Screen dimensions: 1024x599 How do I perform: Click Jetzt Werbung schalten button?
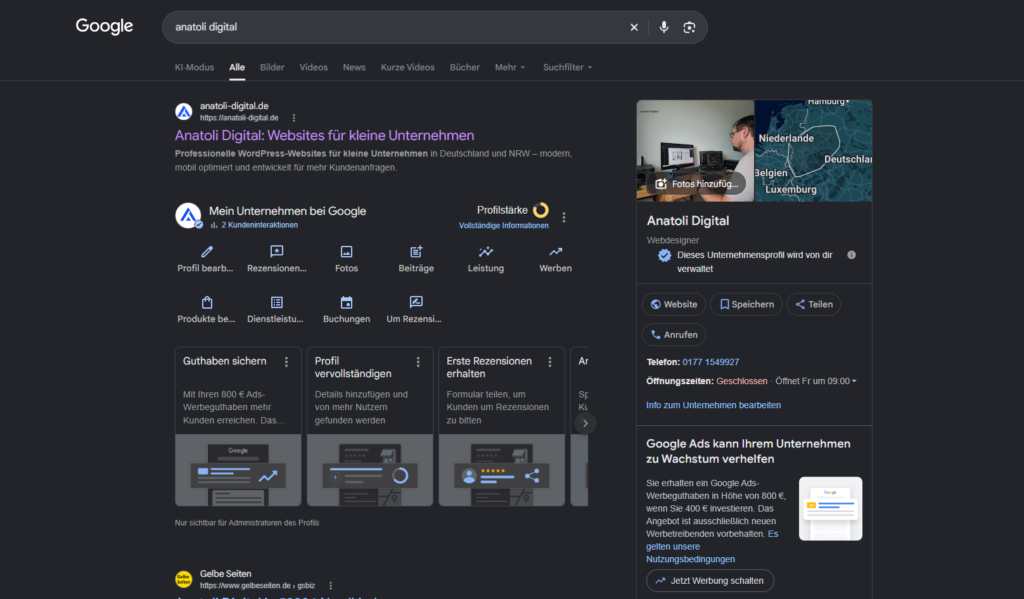coord(710,581)
